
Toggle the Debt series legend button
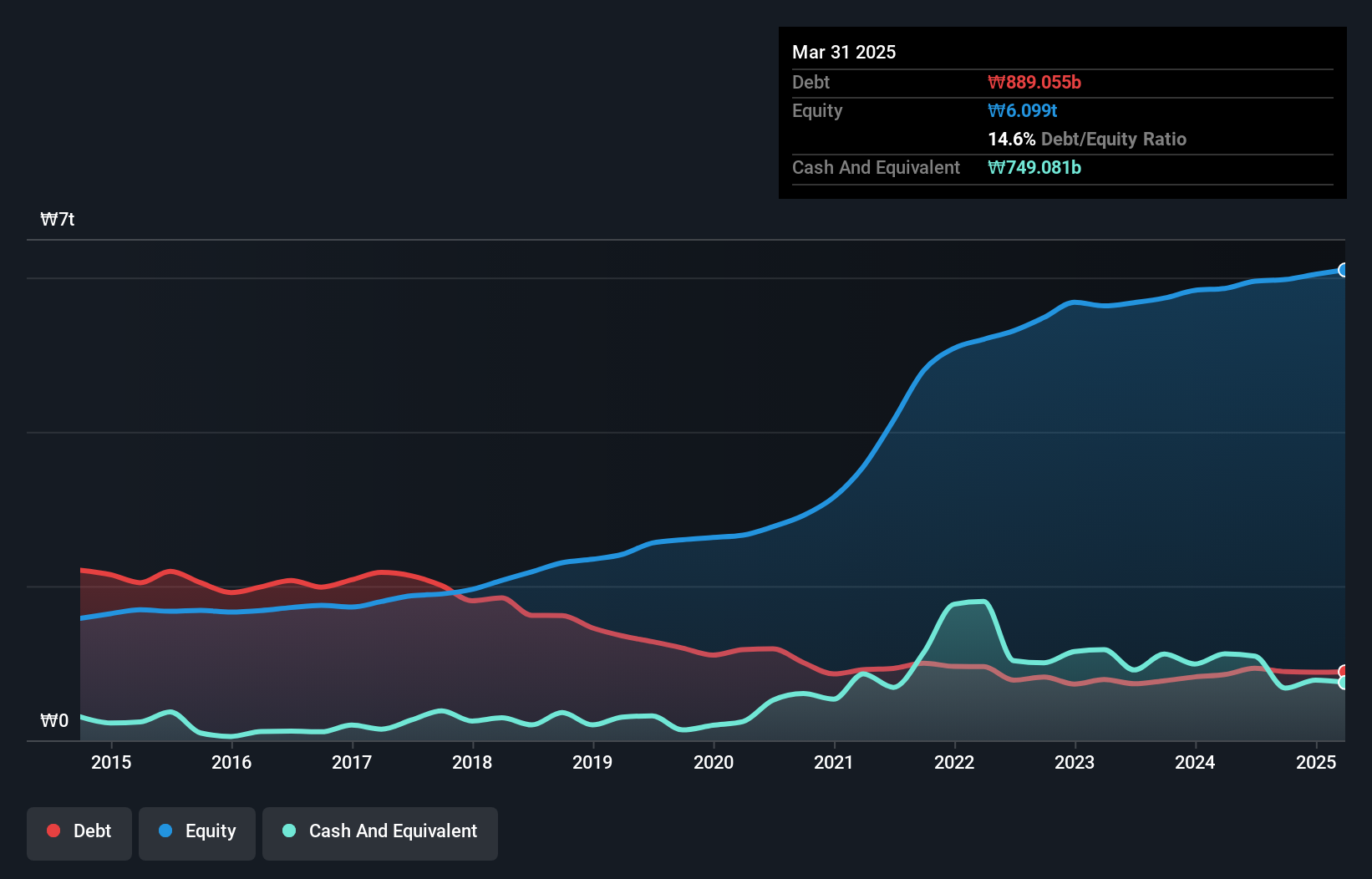coord(79,832)
